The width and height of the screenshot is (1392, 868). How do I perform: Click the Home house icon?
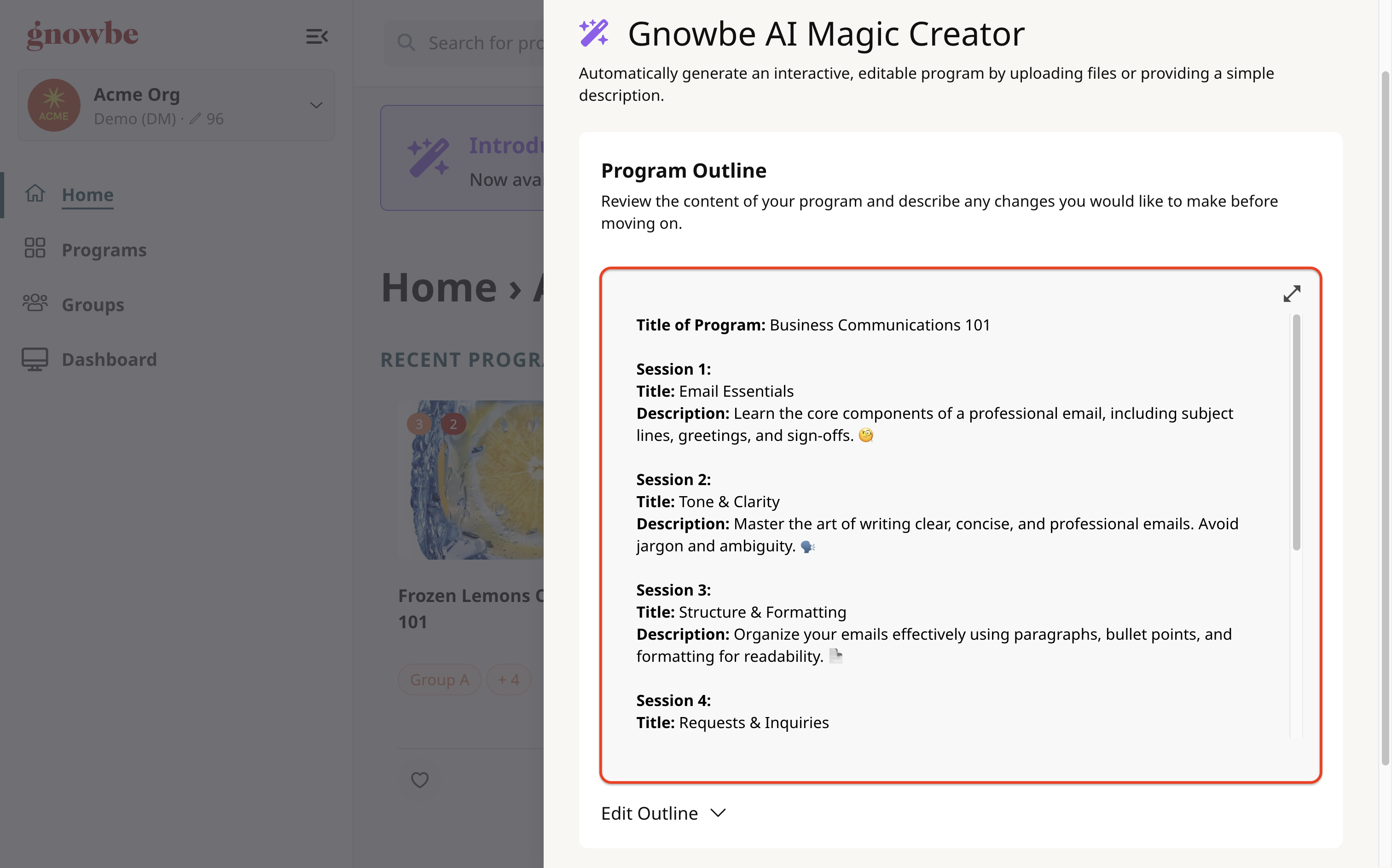click(x=35, y=193)
